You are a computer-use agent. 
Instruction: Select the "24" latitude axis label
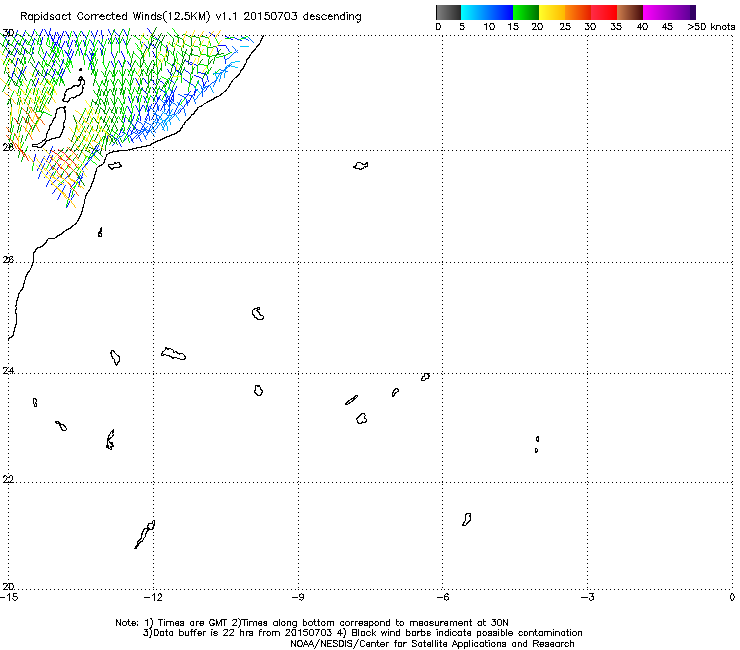(8, 371)
